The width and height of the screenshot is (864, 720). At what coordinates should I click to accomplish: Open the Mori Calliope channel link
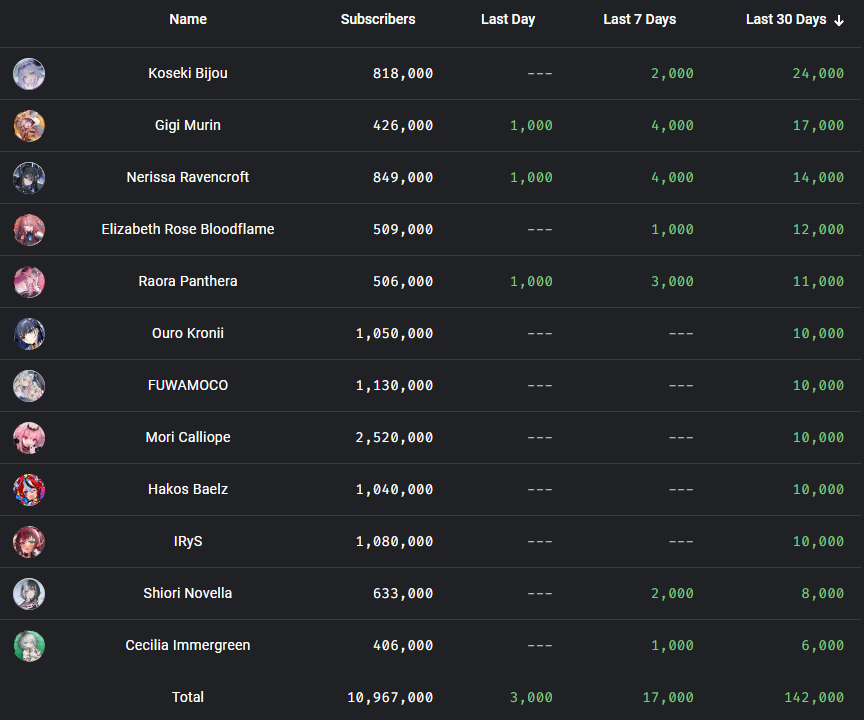[188, 437]
